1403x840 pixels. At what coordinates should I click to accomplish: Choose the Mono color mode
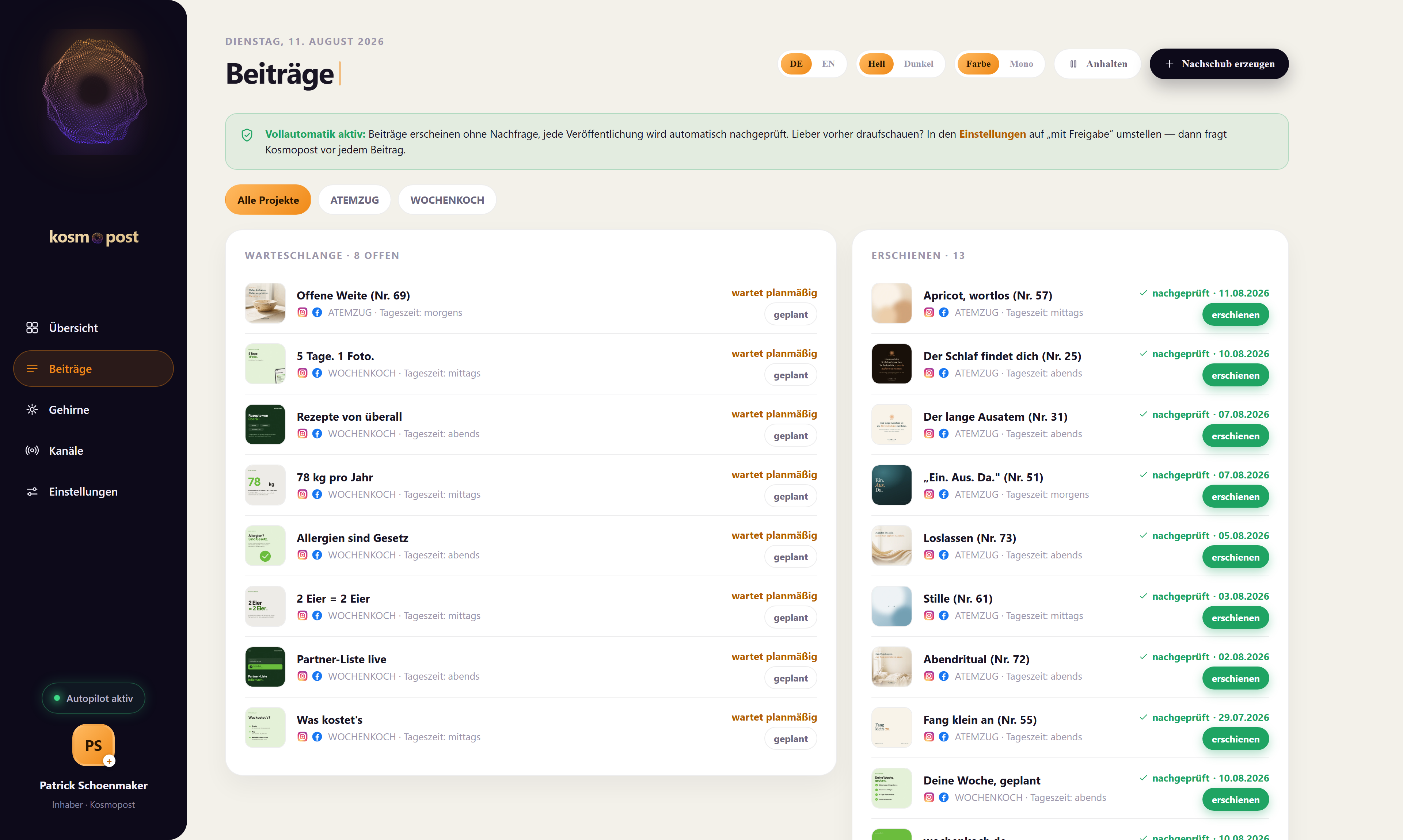tap(1022, 64)
